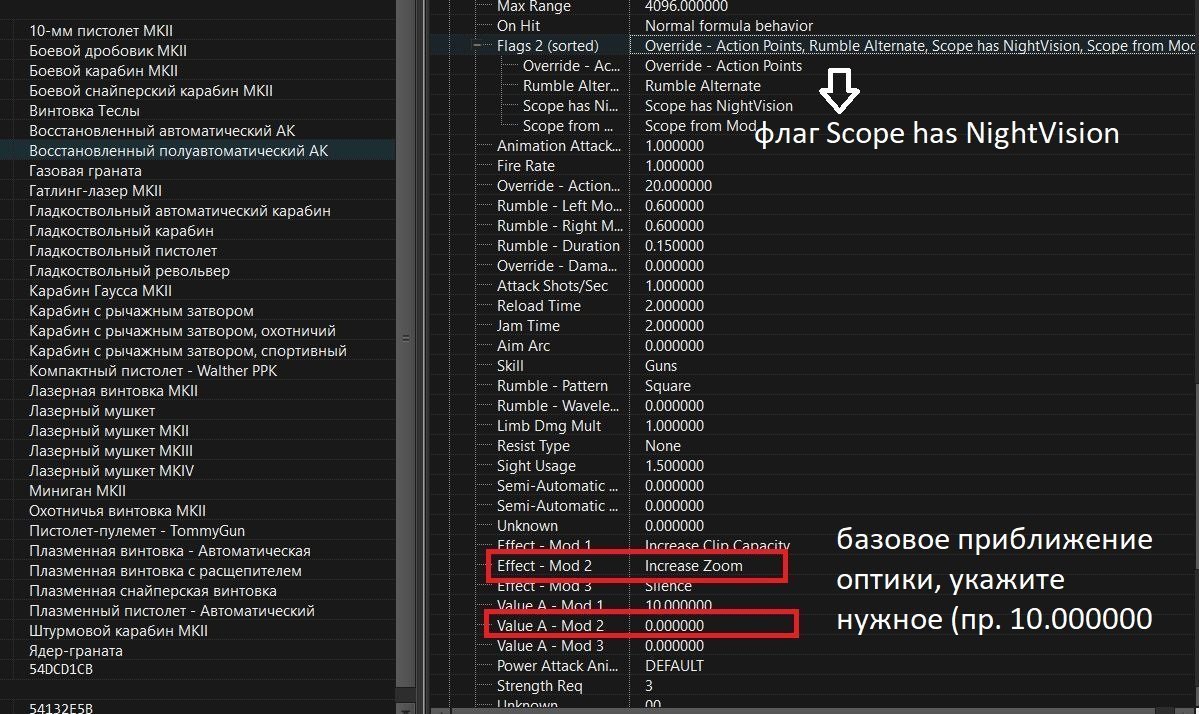Image resolution: width=1199 pixels, height=714 pixels.
Task: Select Пистолет-пулемет - TommyGun in list
Action: coord(137,531)
